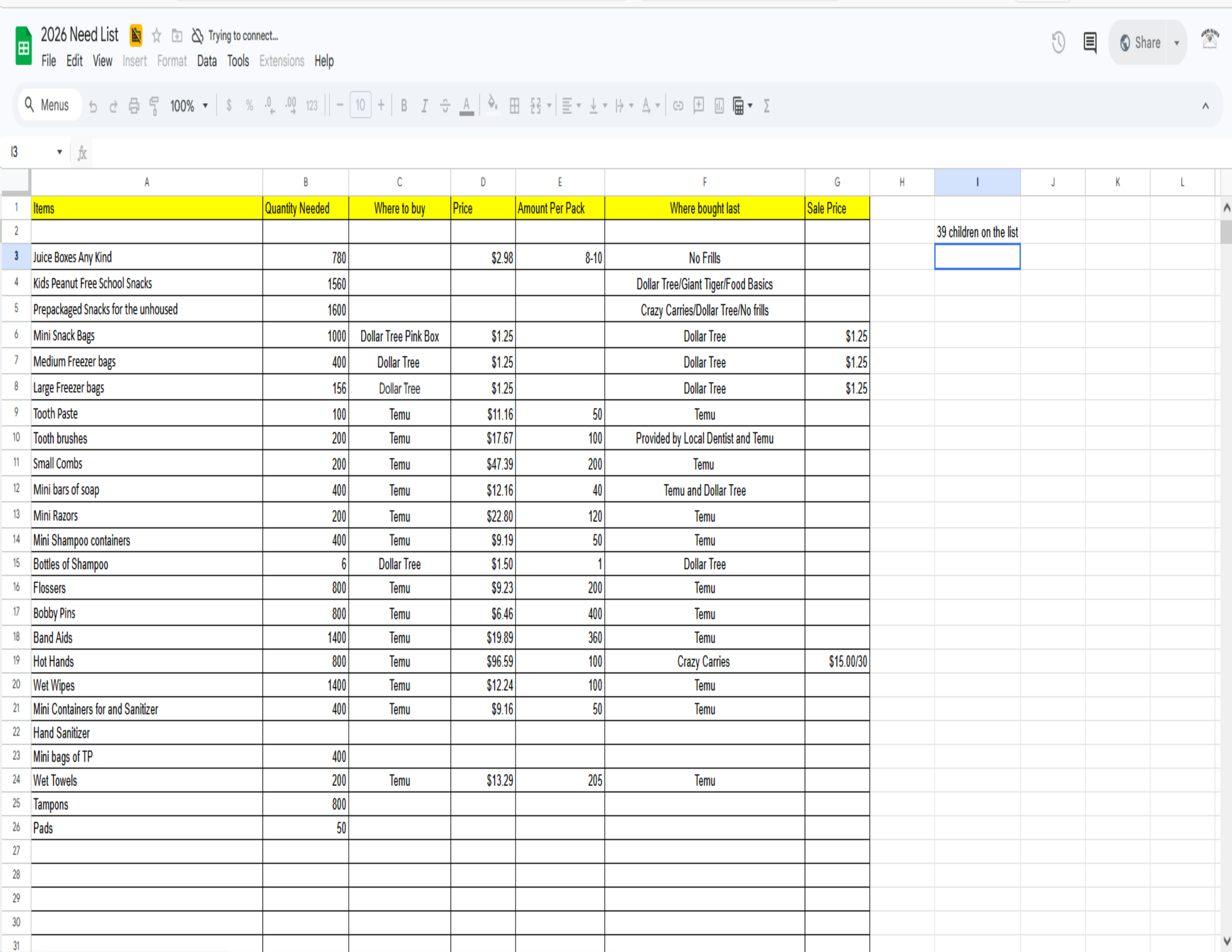Open the Data menu
The image size is (1232, 952).
pos(206,61)
